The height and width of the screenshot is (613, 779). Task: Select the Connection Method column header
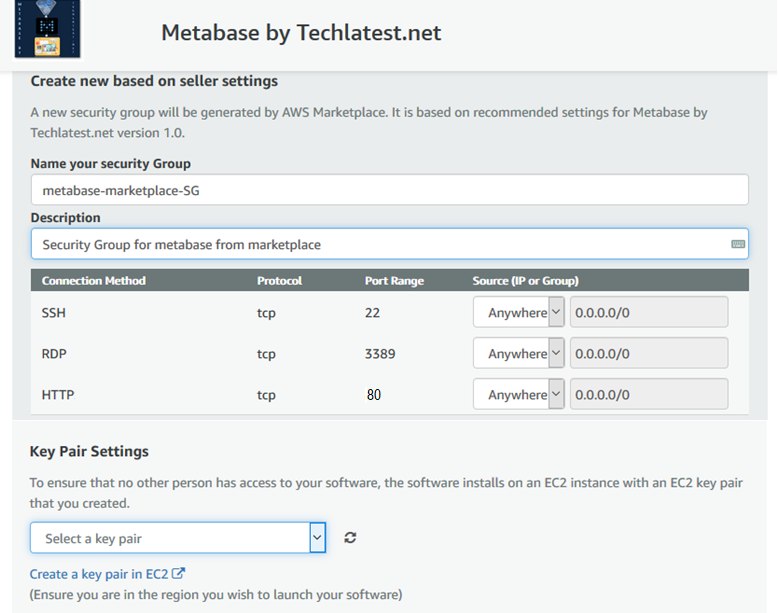pos(94,281)
